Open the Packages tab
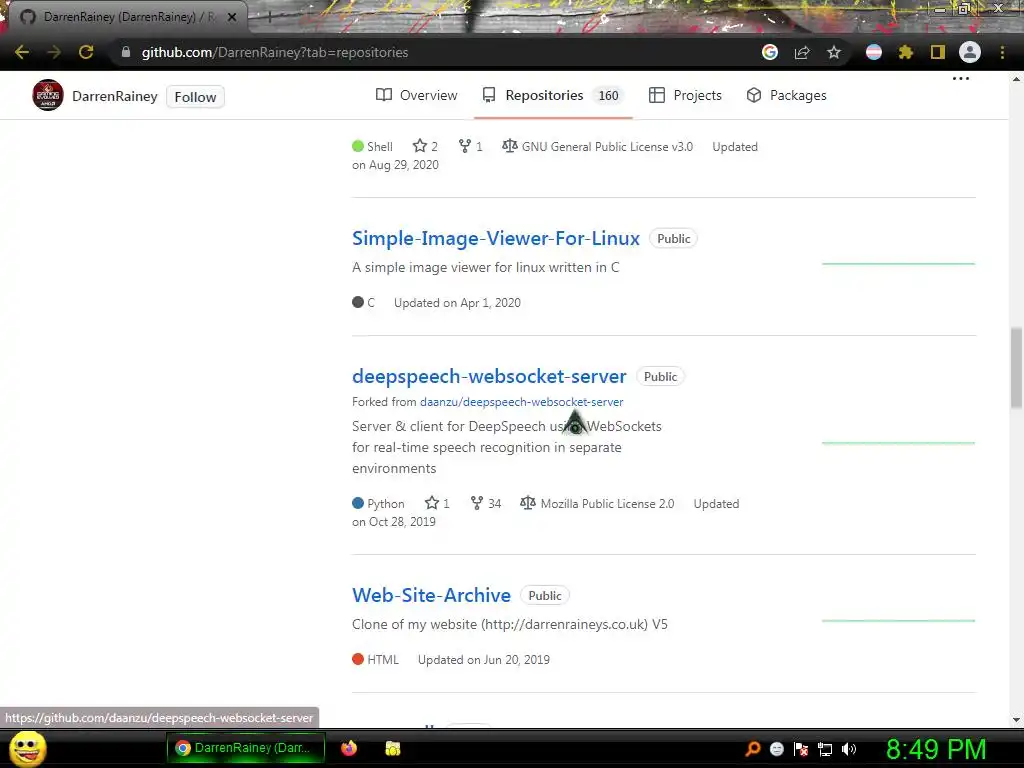The height and width of the screenshot is (768, 1024). (786, 95)
